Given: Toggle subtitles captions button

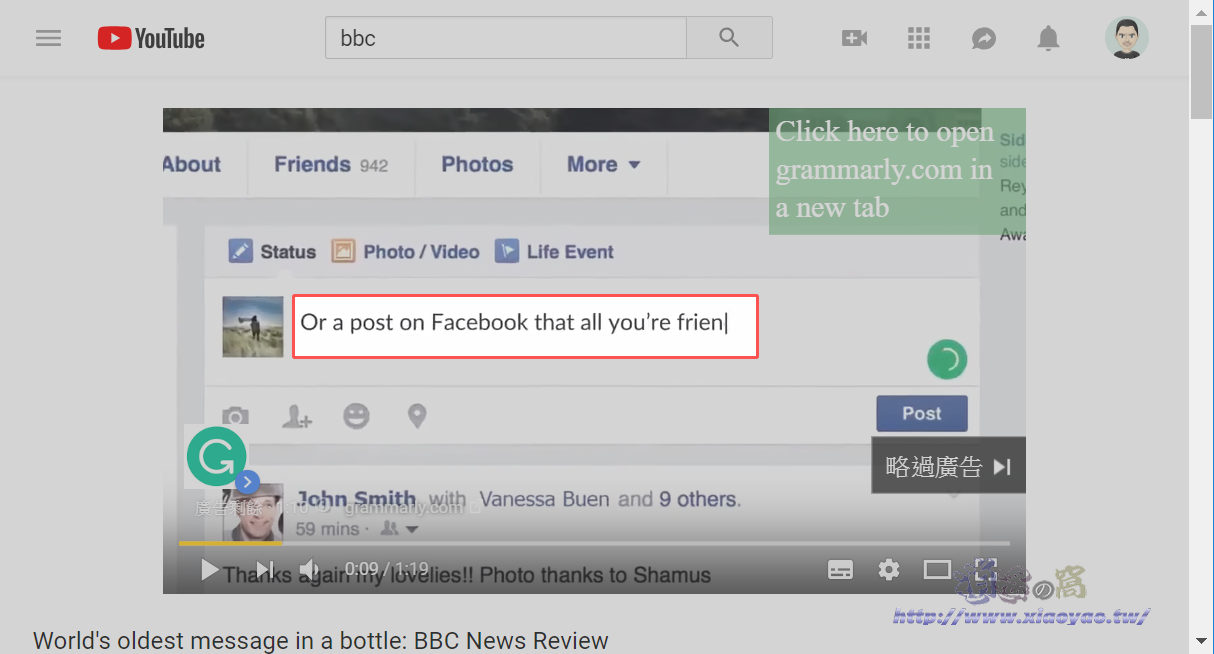Looking at the screenshot, I should point(841,570).
